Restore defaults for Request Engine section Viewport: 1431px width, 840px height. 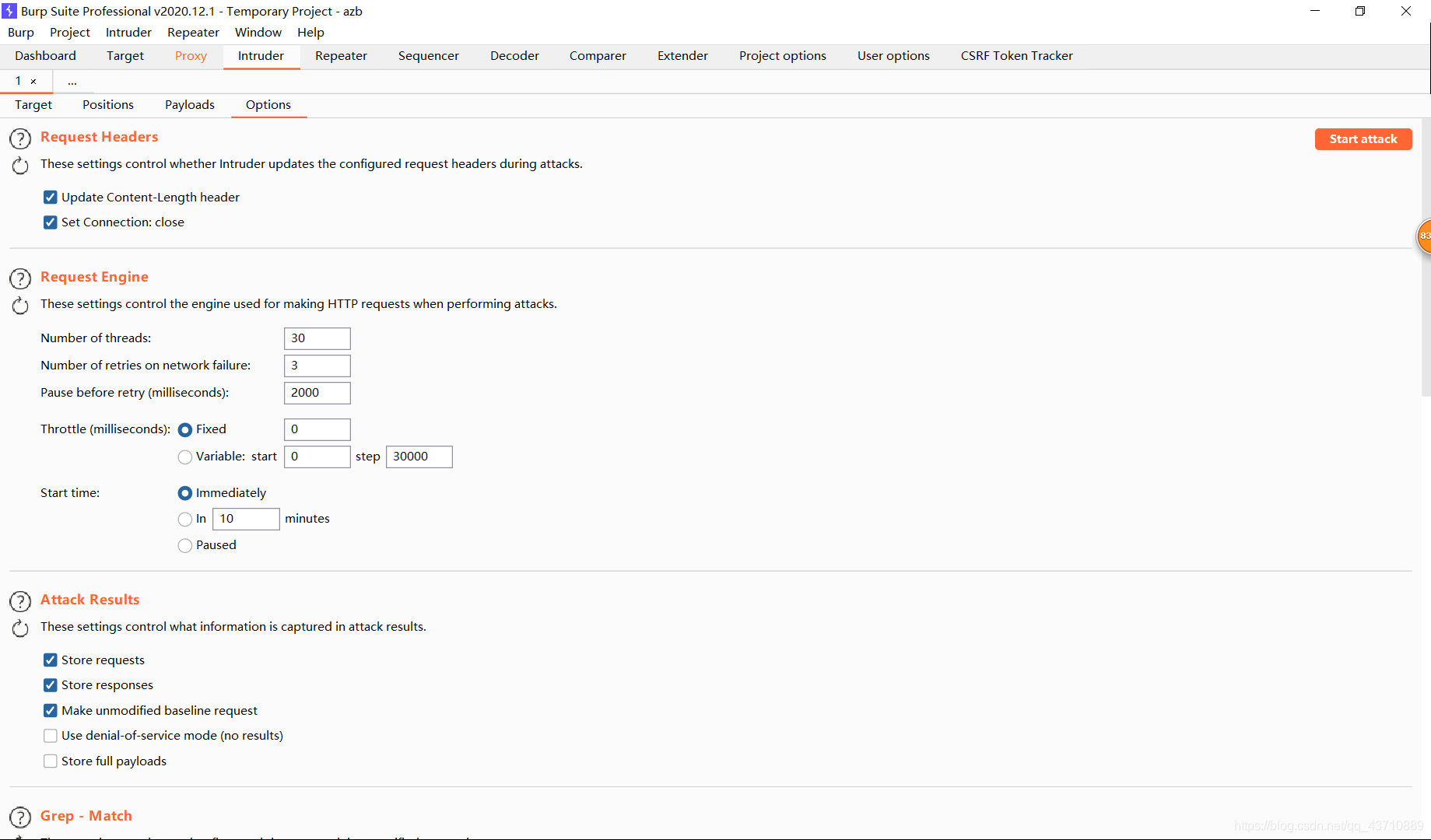[20, 305]
